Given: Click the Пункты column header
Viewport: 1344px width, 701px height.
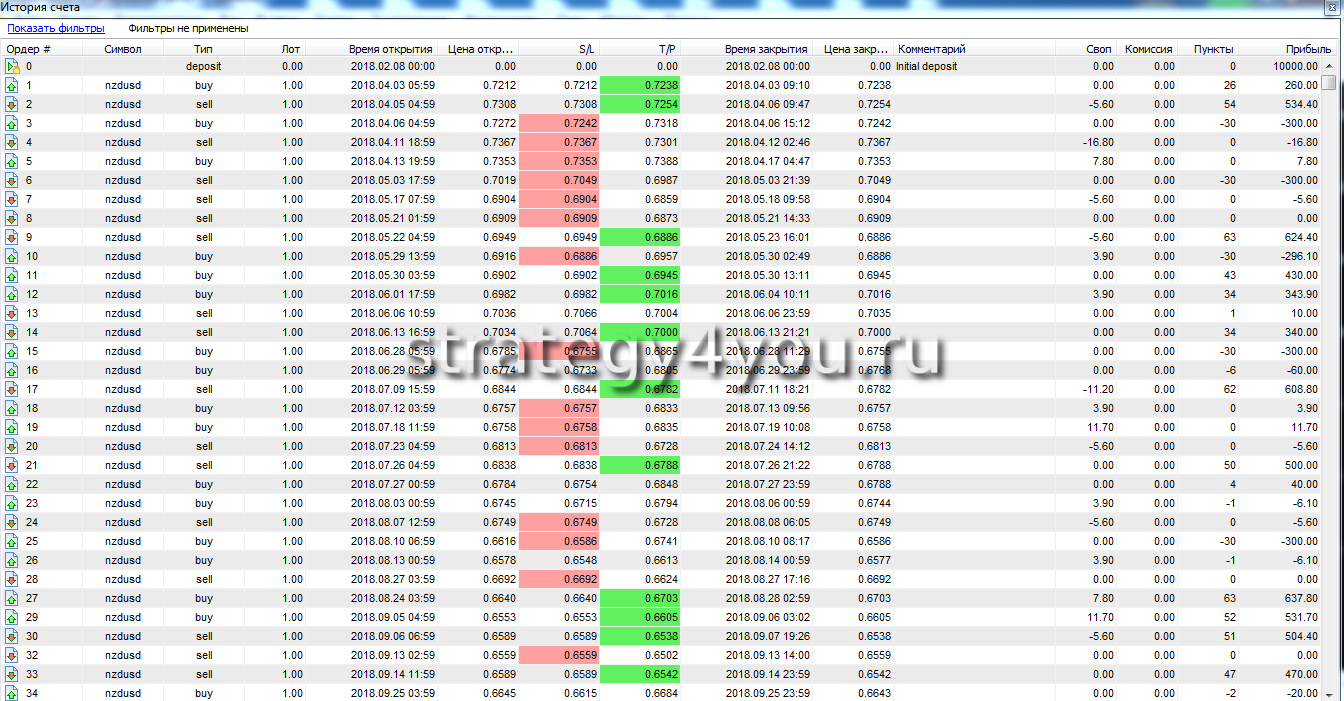Looking at the screenshot, I should point(1213,49).
